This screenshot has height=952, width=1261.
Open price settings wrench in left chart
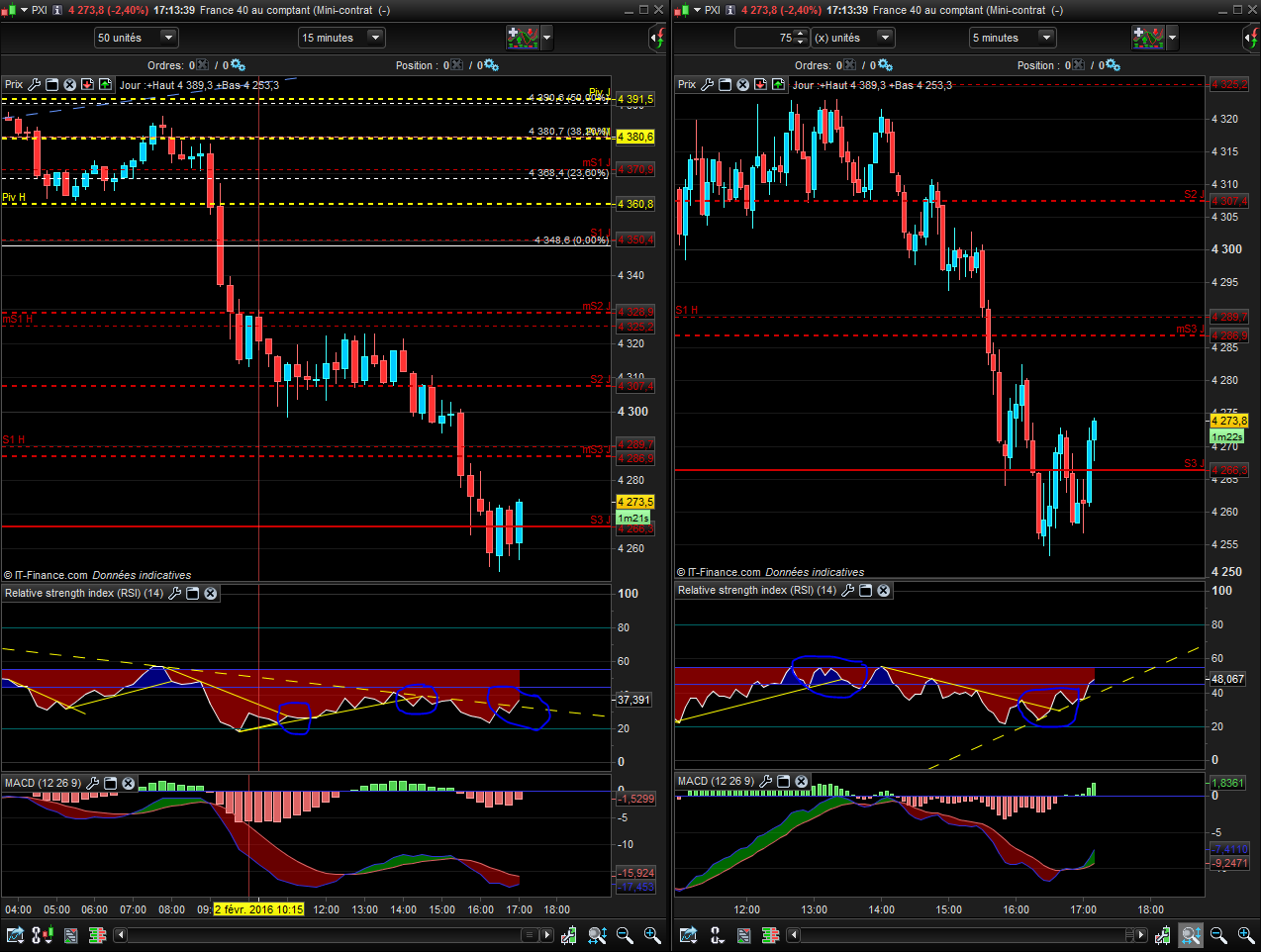click(35, 85)
